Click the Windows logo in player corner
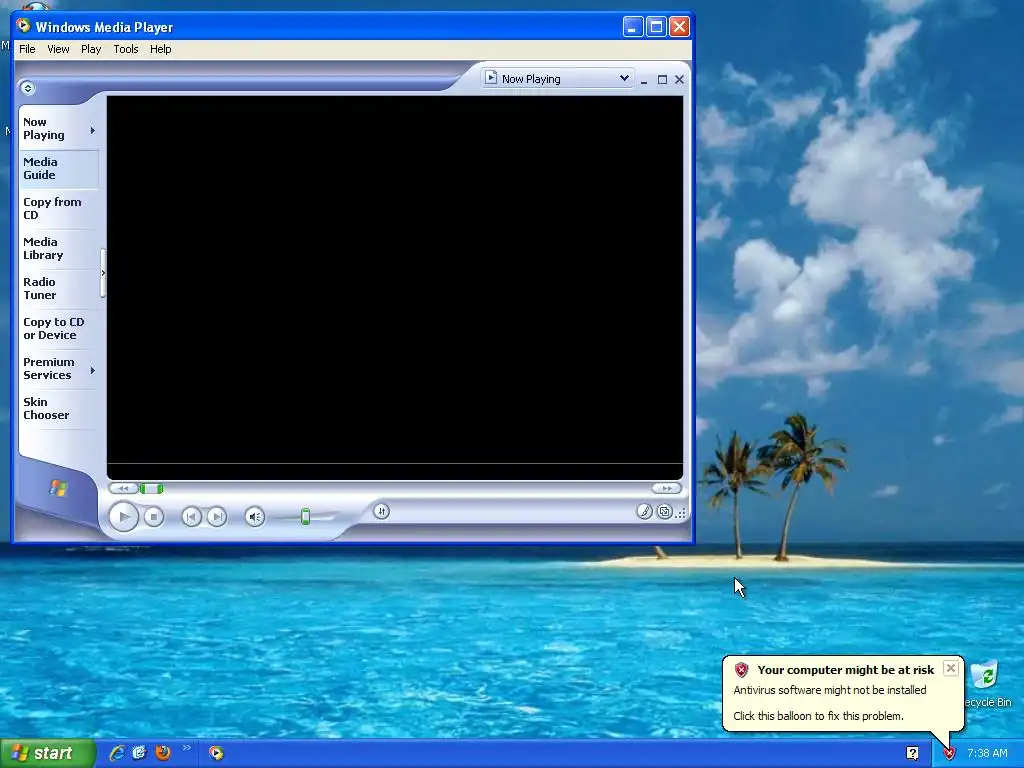Screen dimensions: 1024x768 pyautogui.click(x=58, y=487)
